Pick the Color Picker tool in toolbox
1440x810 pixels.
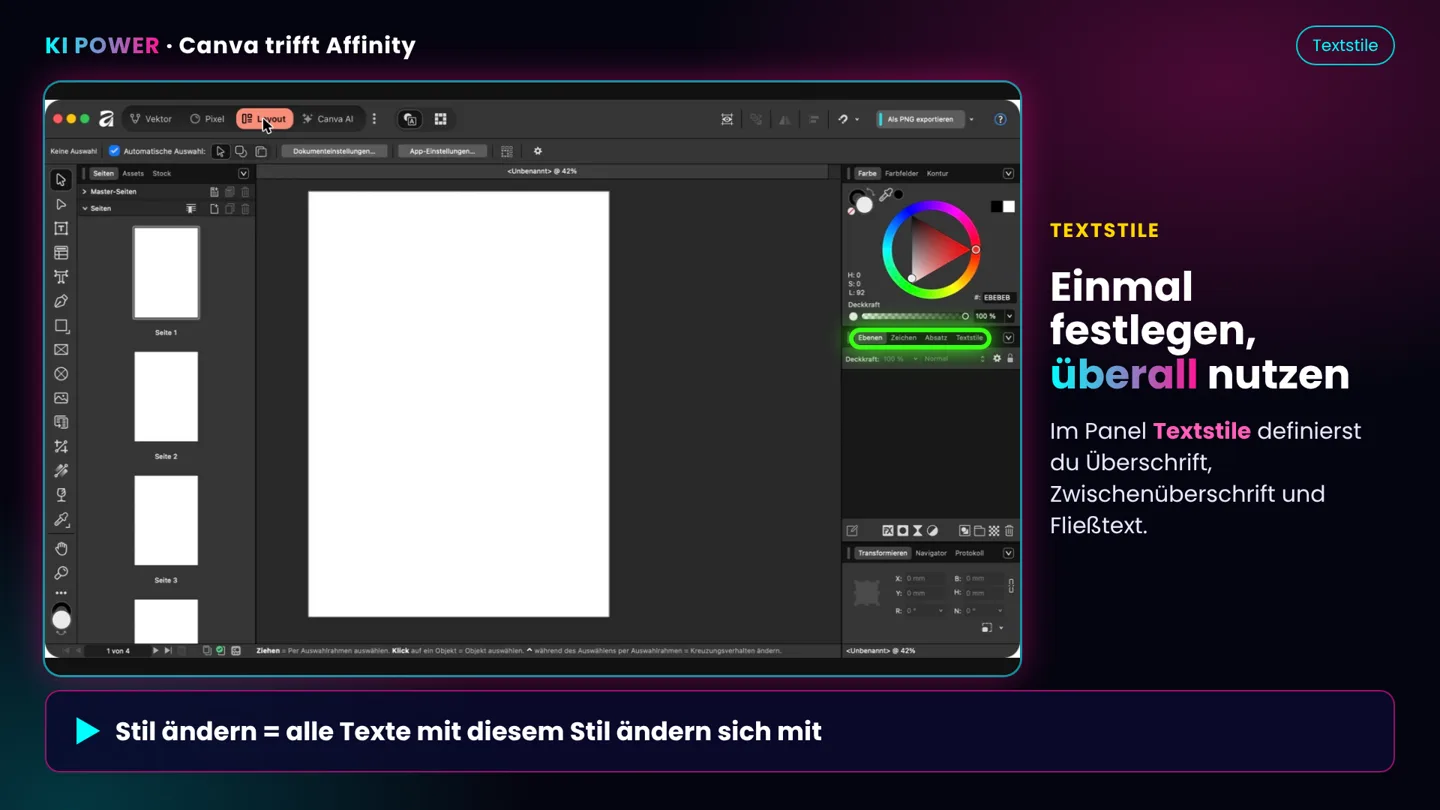[61, 520]
